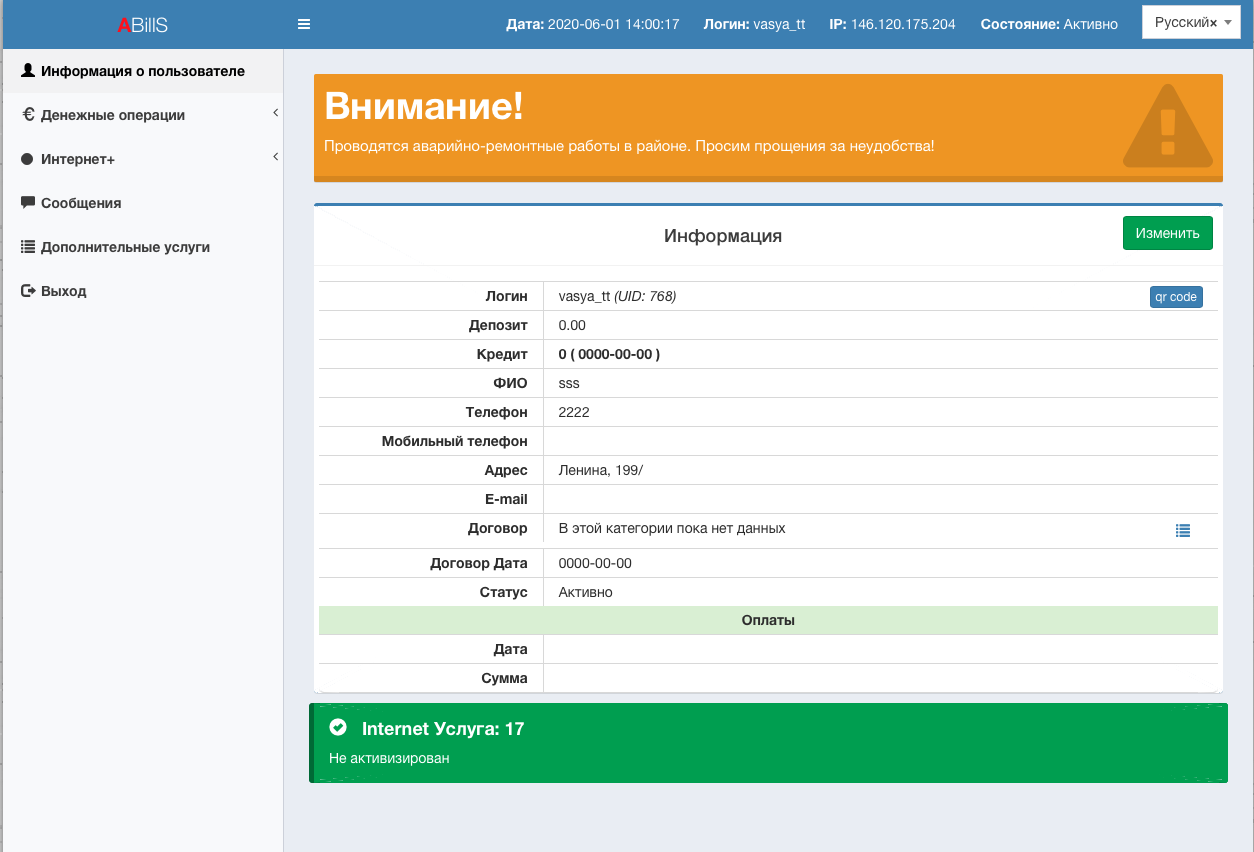Open the Сообщения menu item
Viewport: 1254px width, 852px height.
pyautogui.click(x=81, y=203)
